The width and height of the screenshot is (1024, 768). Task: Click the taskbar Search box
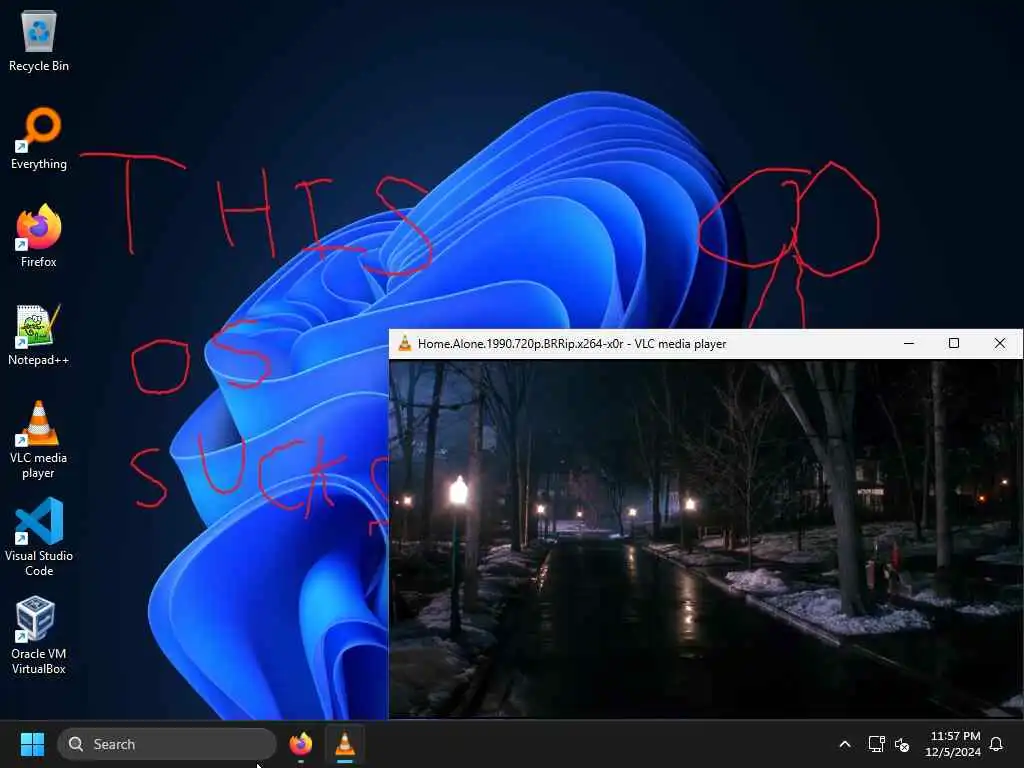coord(167,744)
